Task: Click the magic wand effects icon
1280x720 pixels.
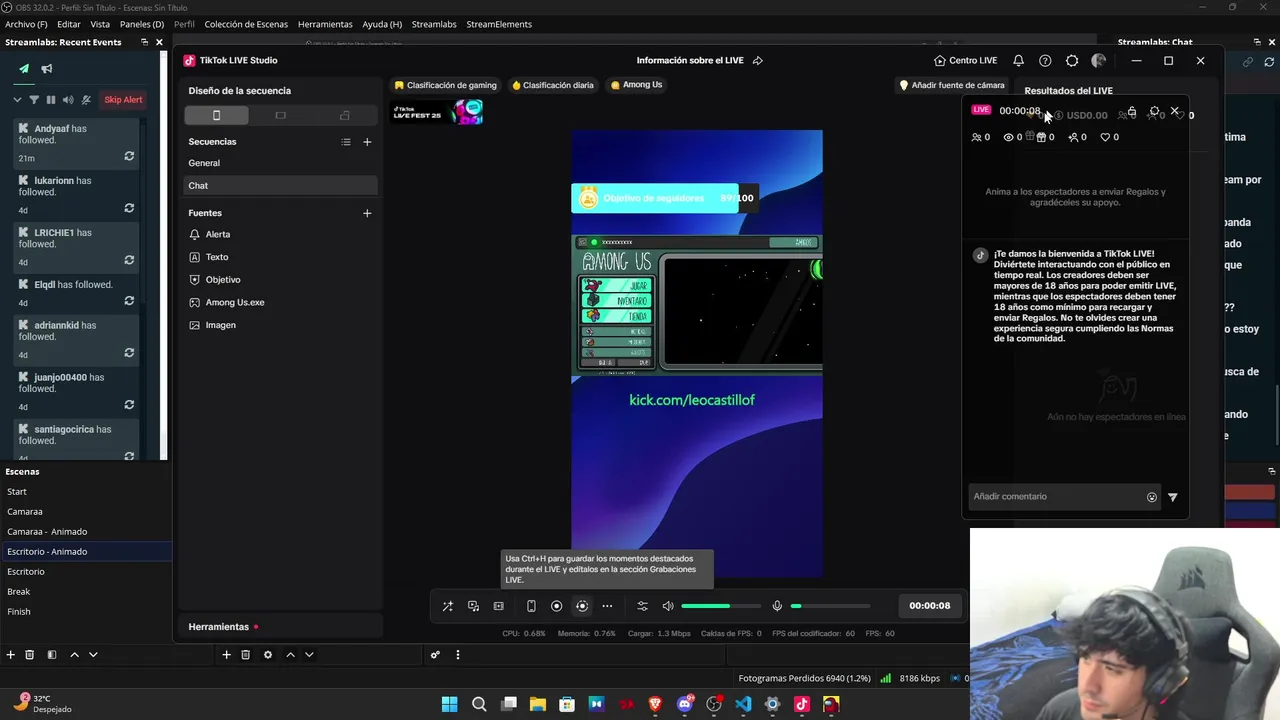Action: tap(447, 606)
